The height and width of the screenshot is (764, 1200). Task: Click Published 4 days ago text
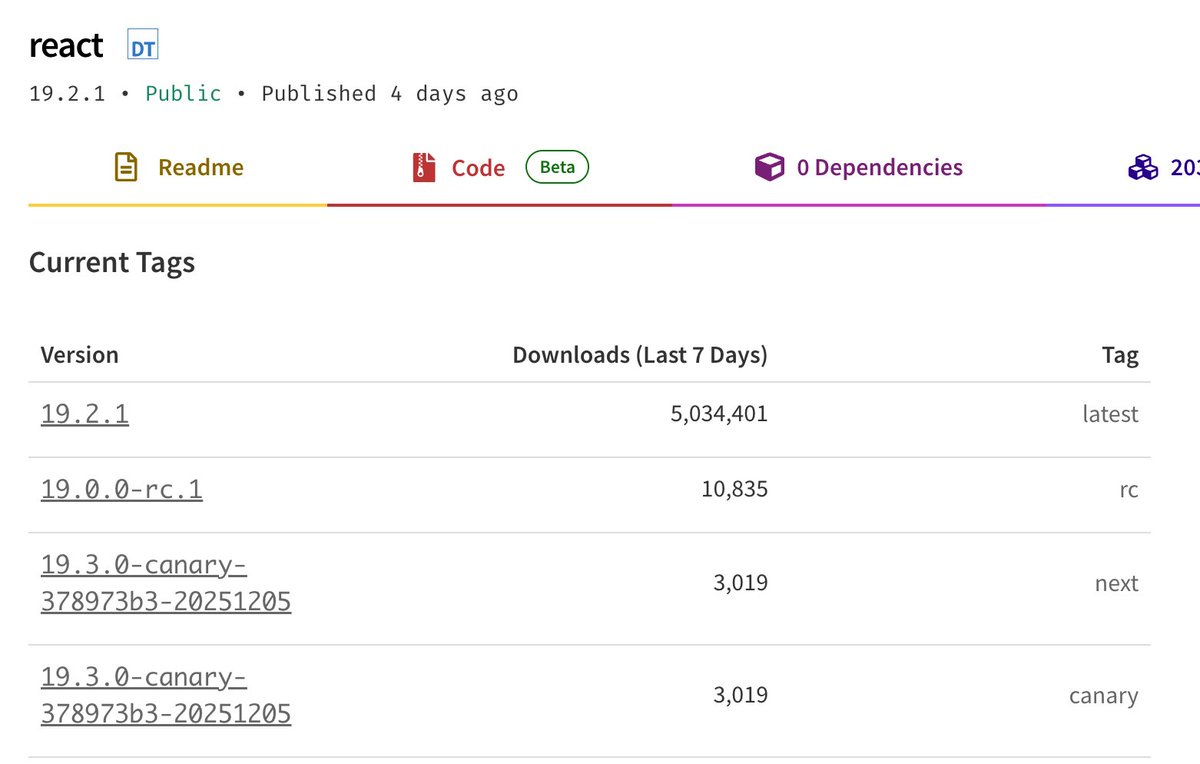pyautogui.click(x=390, y=94)
